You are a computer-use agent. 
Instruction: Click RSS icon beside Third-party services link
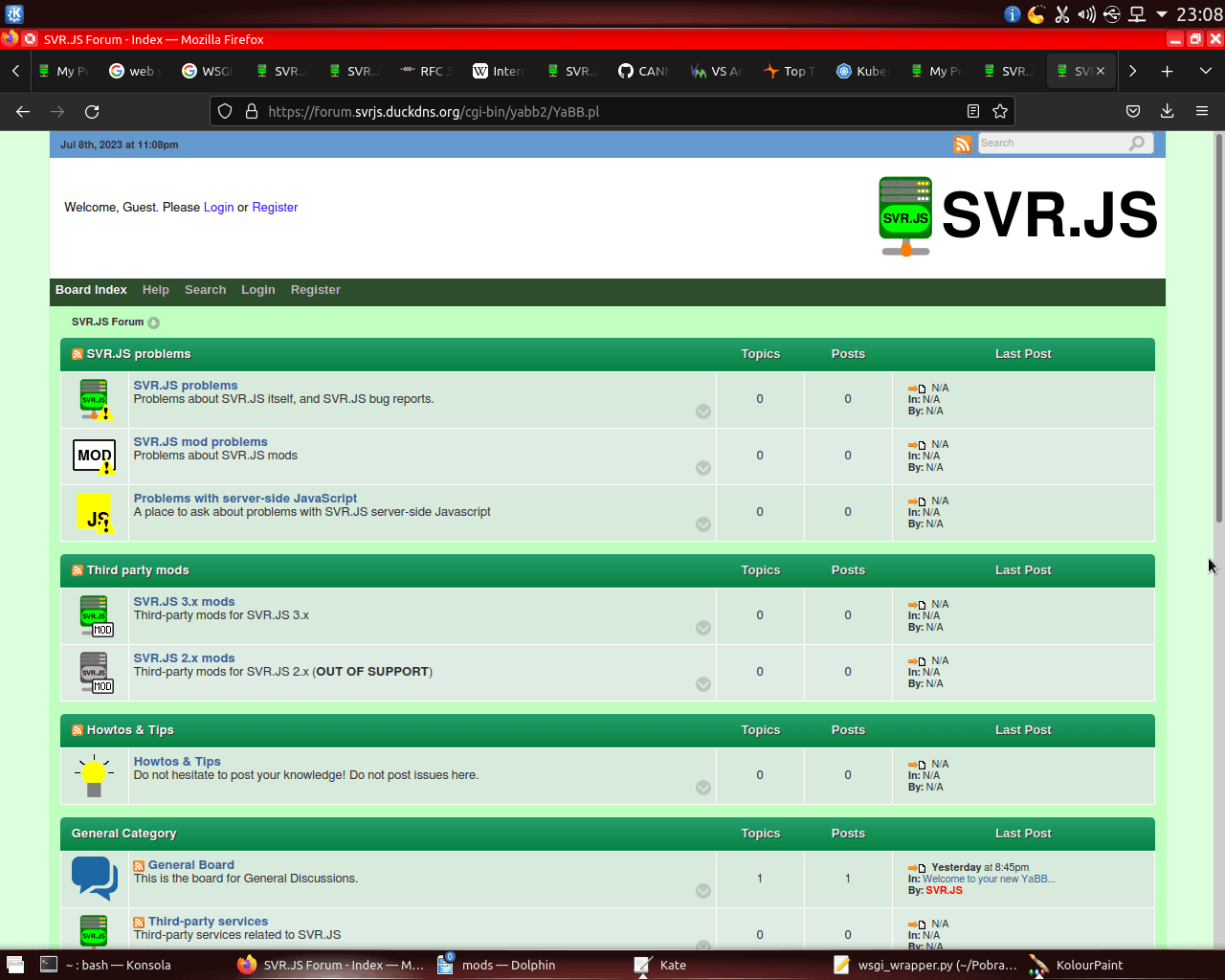[x=139, y=923]
